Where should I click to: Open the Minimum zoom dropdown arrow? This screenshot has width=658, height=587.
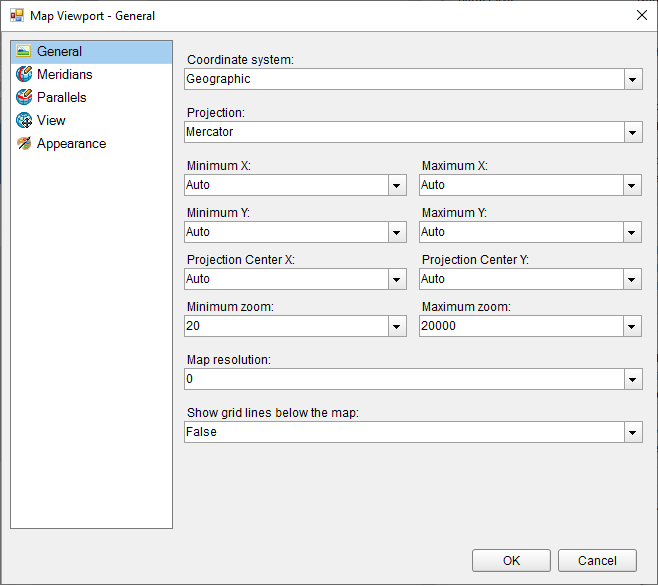coord(397,326)
